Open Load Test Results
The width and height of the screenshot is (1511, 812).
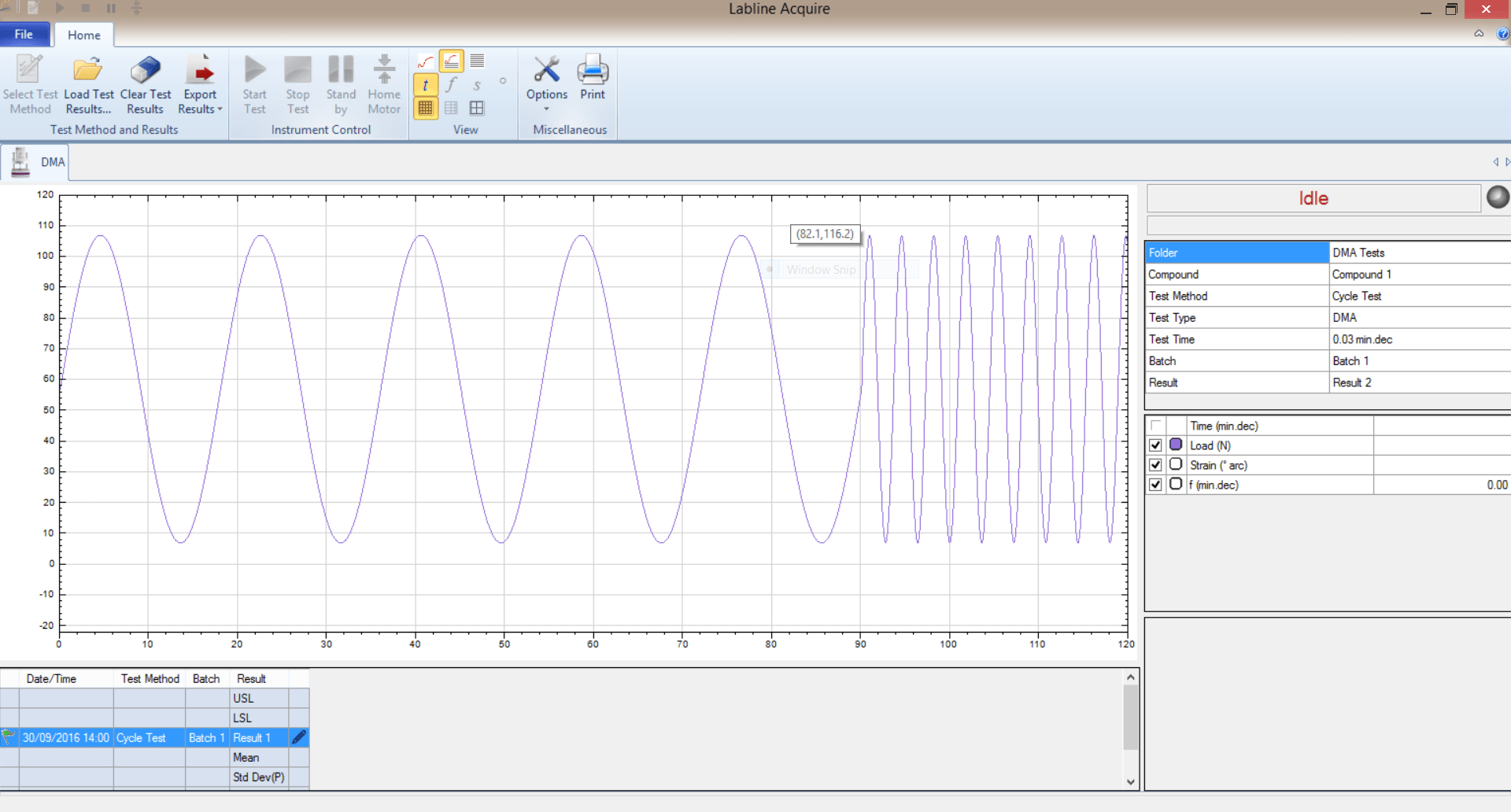point(88,83)
